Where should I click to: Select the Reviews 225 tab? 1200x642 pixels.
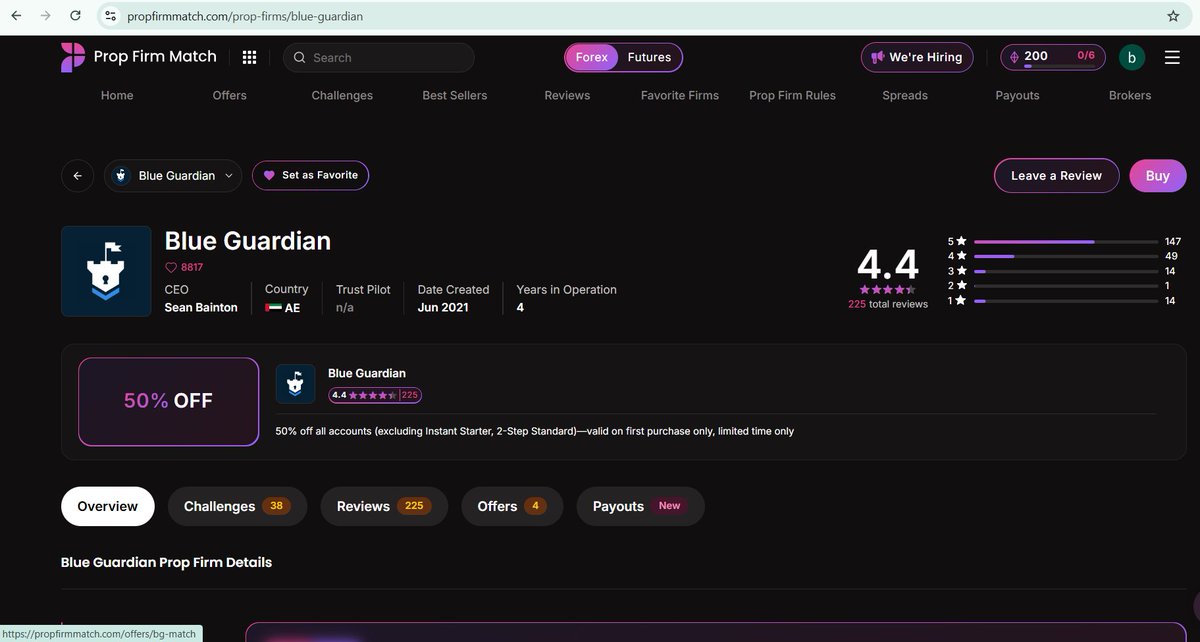384,506
